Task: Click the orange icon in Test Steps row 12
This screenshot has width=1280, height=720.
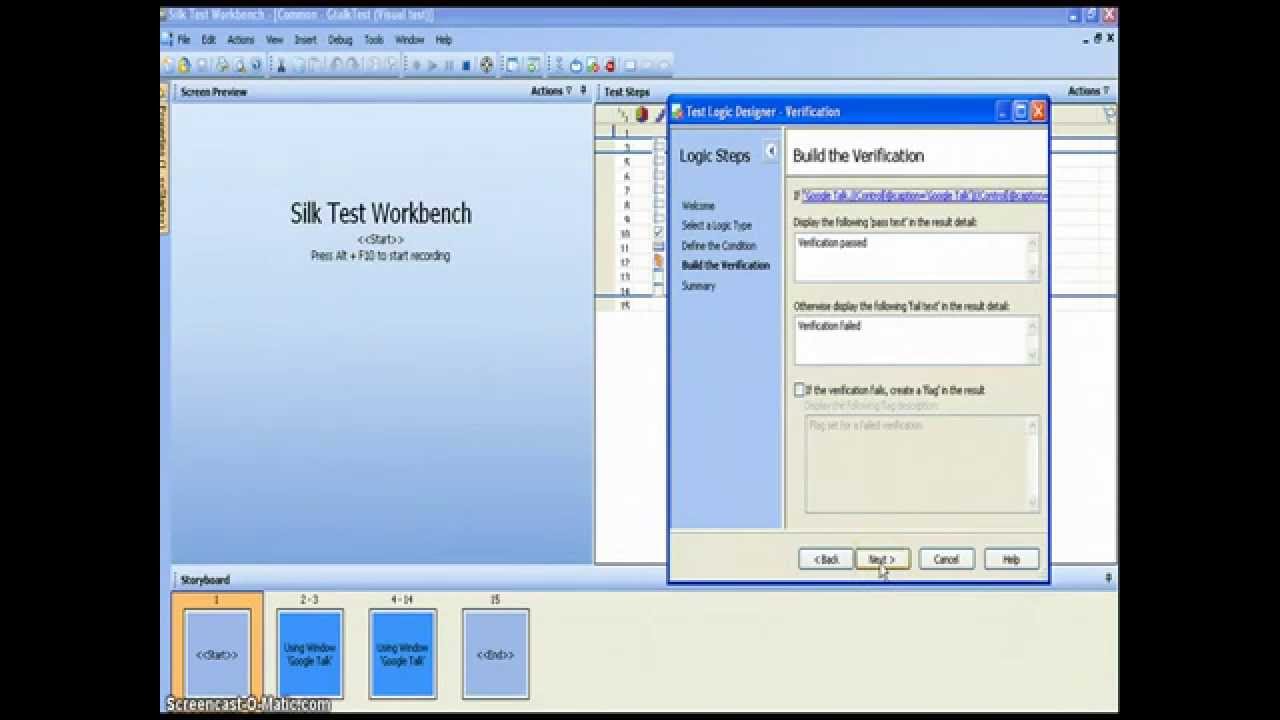Action: [x=658, y=261]
